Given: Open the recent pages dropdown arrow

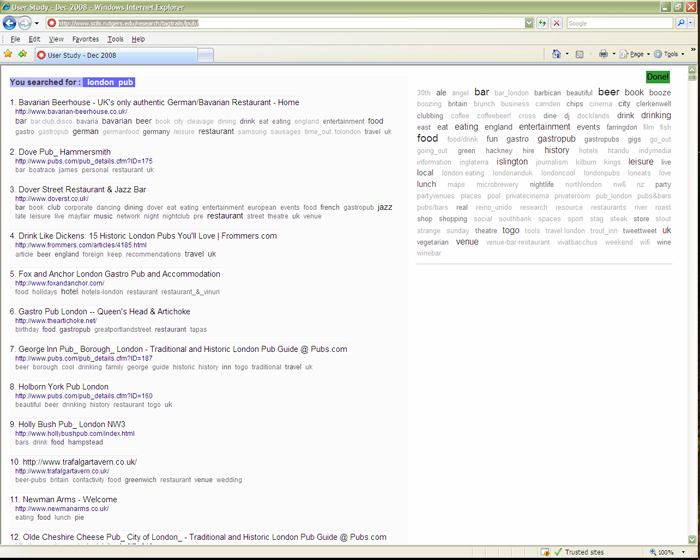Looking at the screenshot, I should coord(37,23).
